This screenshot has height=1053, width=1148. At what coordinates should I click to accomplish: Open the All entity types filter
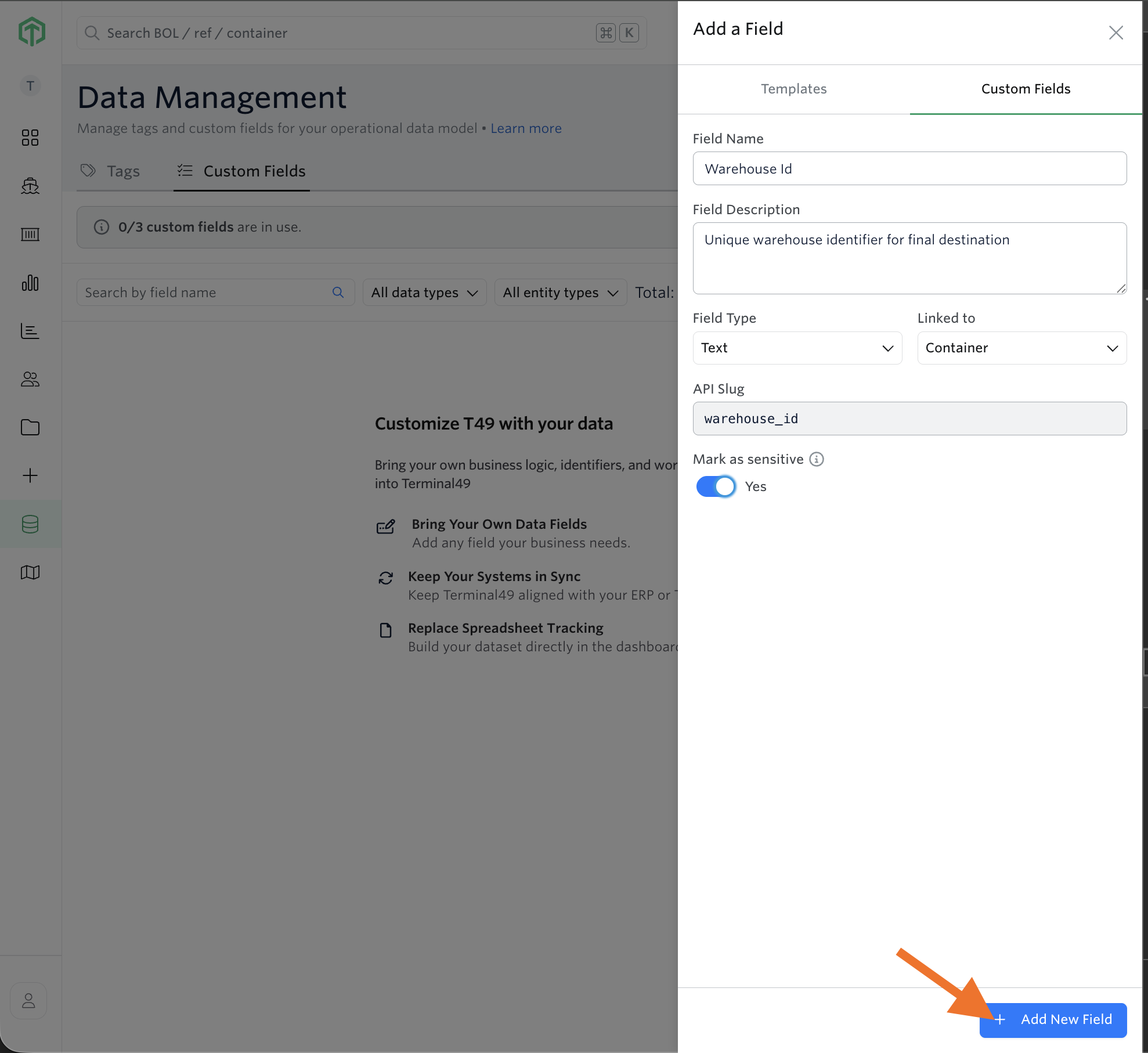561,293
